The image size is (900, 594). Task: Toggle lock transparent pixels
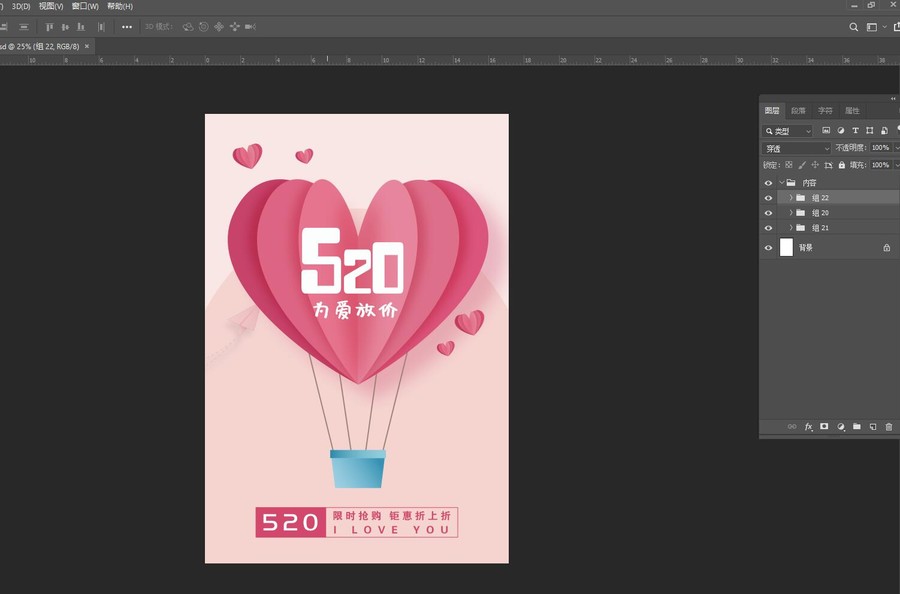pyautogui.click(x=789, y=165)
